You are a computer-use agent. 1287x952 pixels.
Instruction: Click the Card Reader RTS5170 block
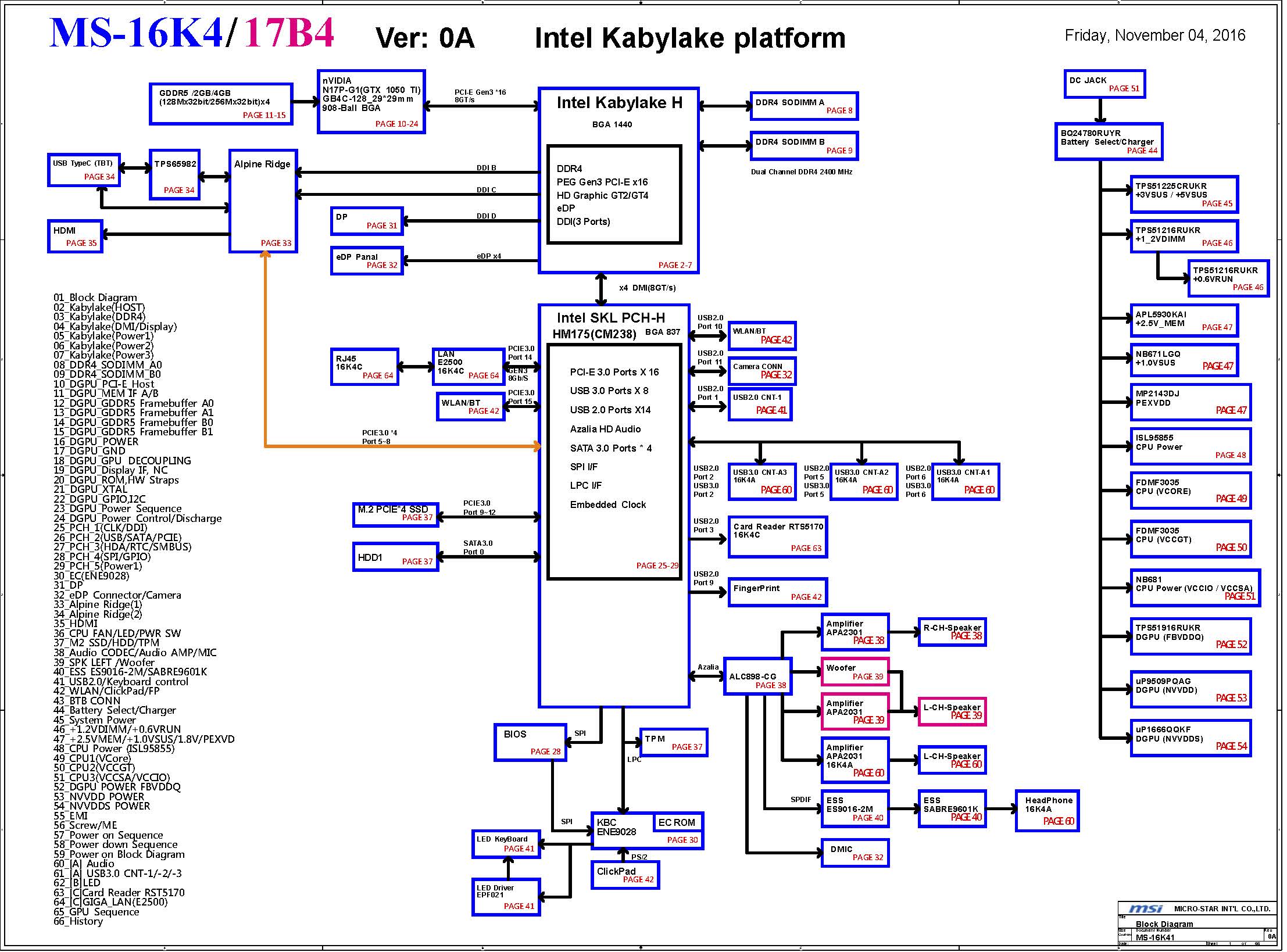[x=778, y=537]
